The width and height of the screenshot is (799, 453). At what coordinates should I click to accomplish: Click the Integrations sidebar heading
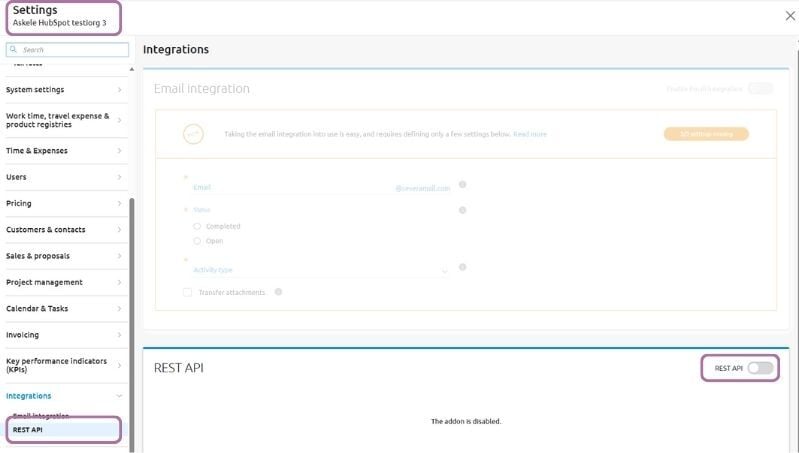[29, 396]
